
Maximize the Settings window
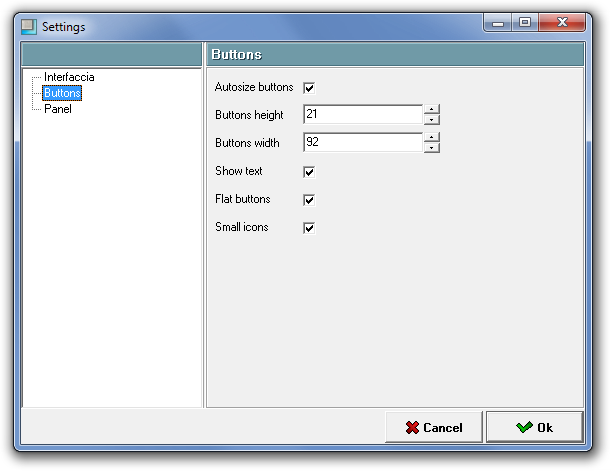tap(525, 22)
